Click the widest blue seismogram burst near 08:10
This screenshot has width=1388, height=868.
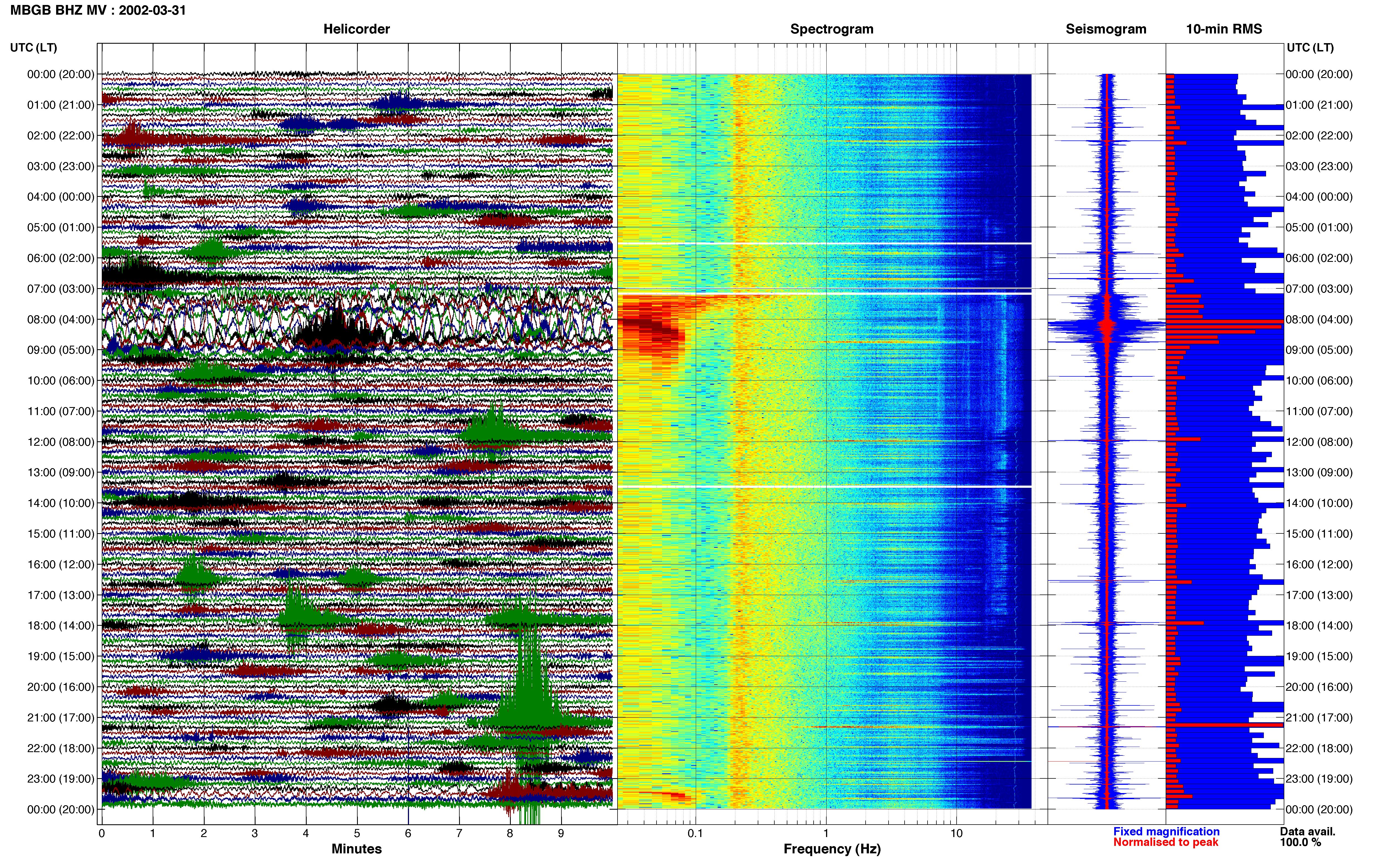(x=1107, y=325)
